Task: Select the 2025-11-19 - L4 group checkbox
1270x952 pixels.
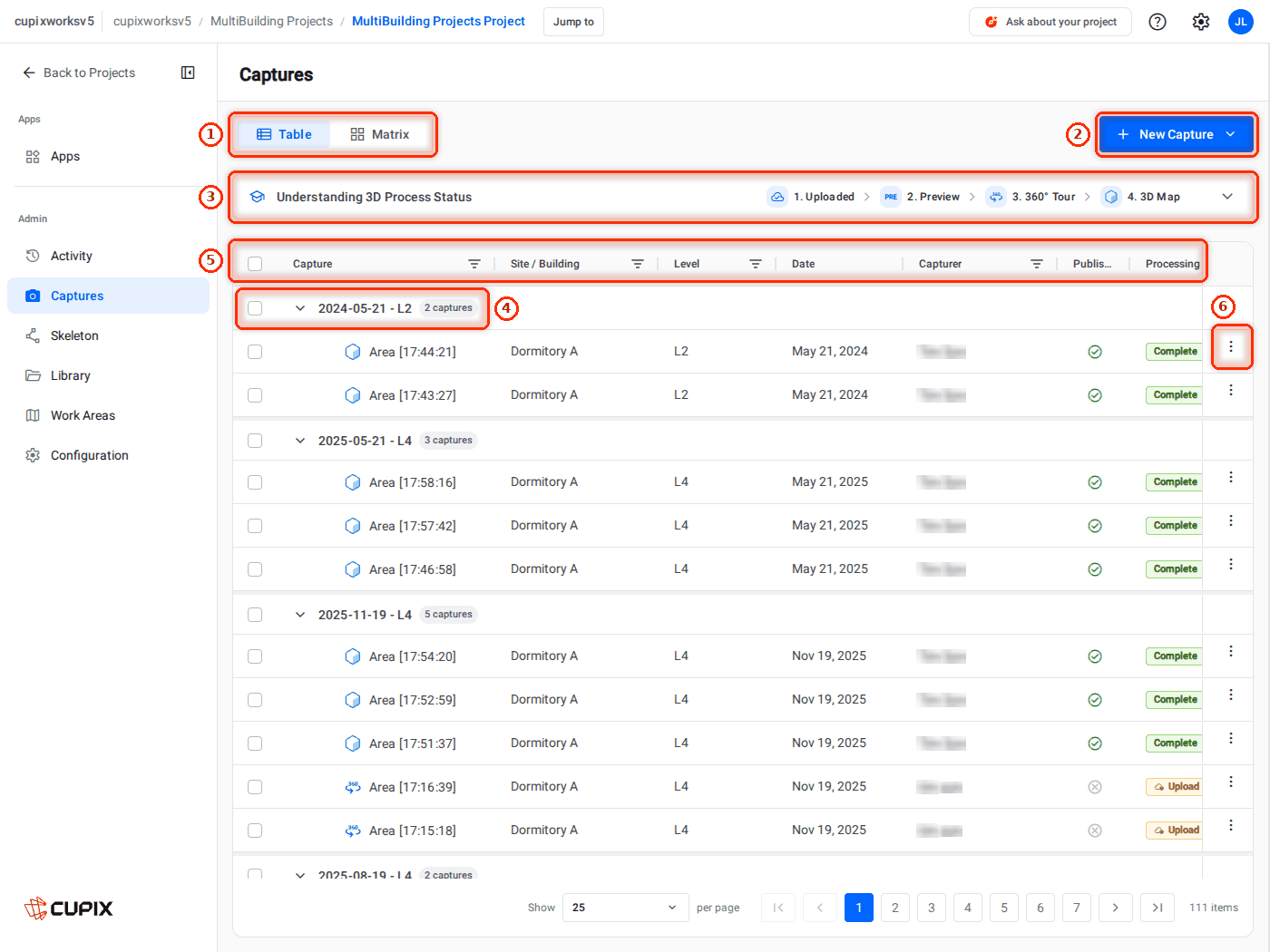Action: pos(255,615)
